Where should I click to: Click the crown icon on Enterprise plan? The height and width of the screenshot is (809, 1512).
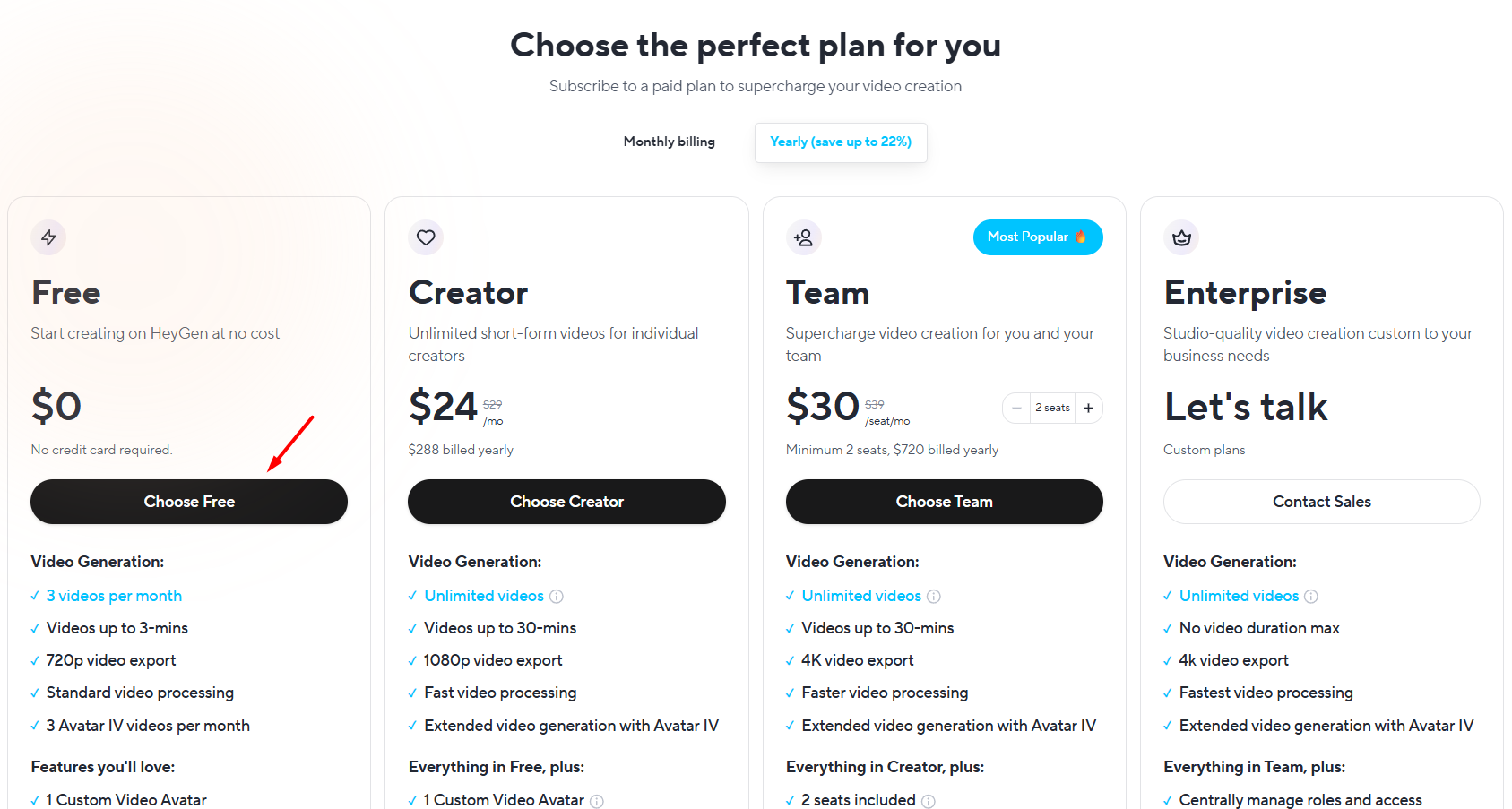pos(1181,237)
